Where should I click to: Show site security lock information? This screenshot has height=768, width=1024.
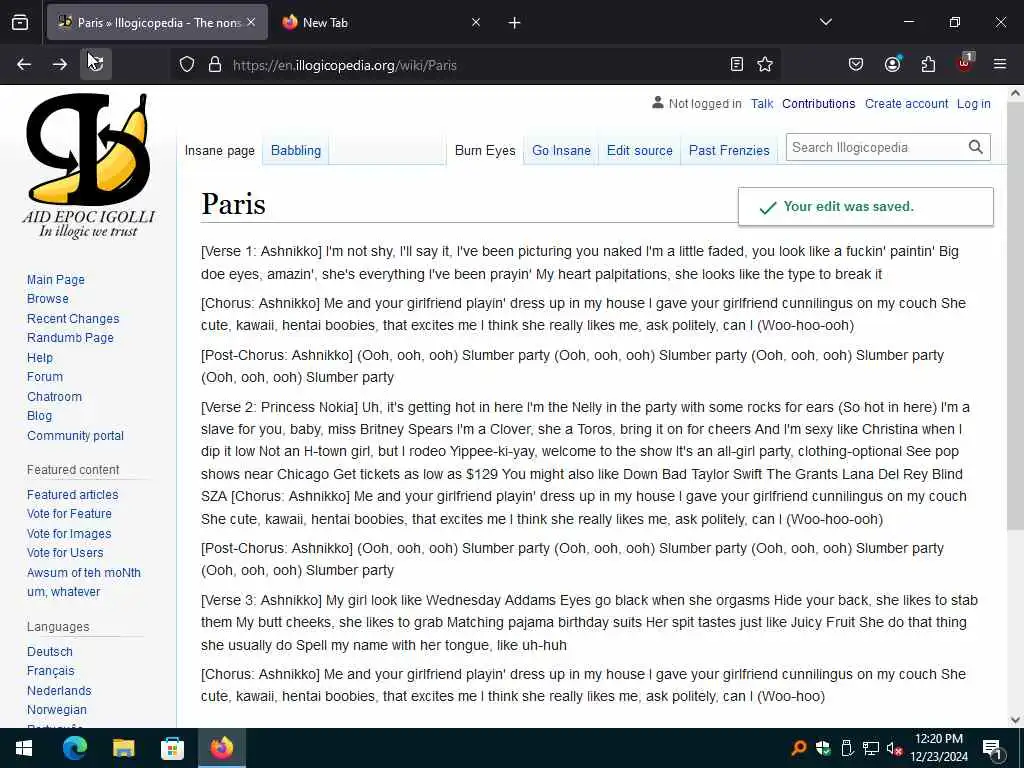[215, 65]
